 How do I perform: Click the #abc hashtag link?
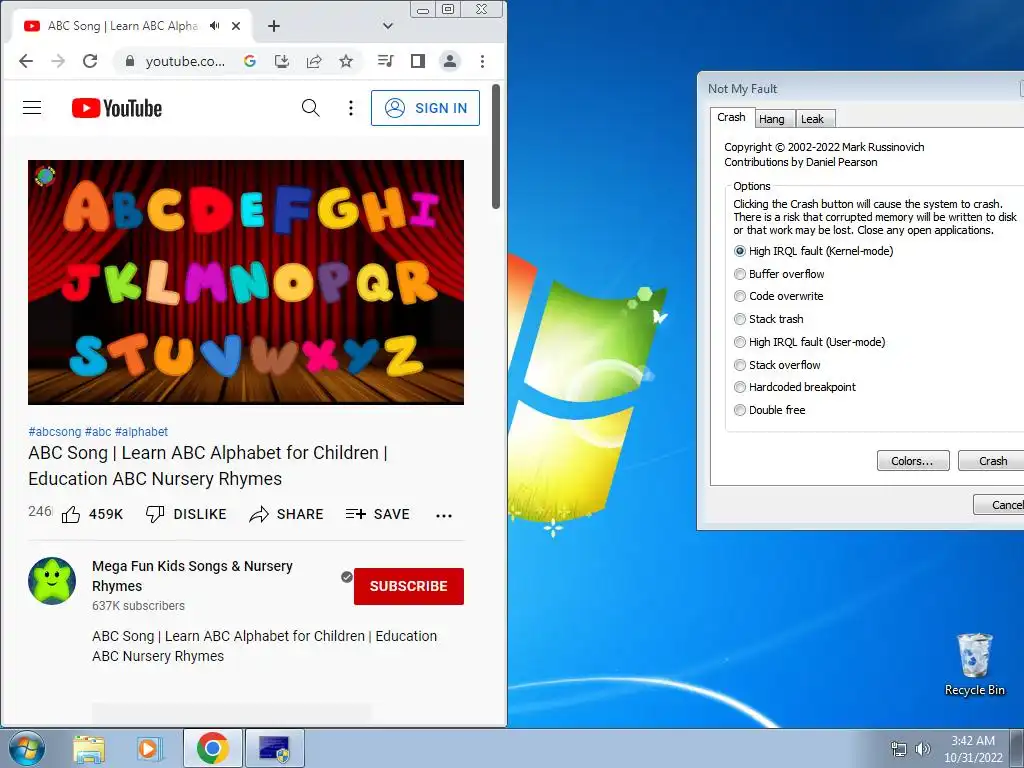[x=98, y=432]
